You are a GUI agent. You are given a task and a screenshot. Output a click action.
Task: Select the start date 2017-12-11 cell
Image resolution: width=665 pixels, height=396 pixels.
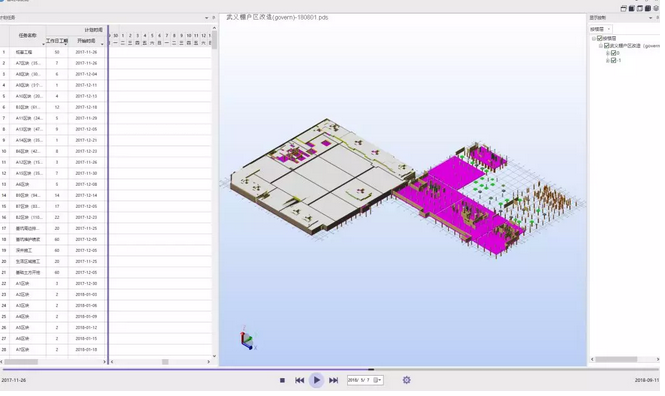click(x=86, y=85)
